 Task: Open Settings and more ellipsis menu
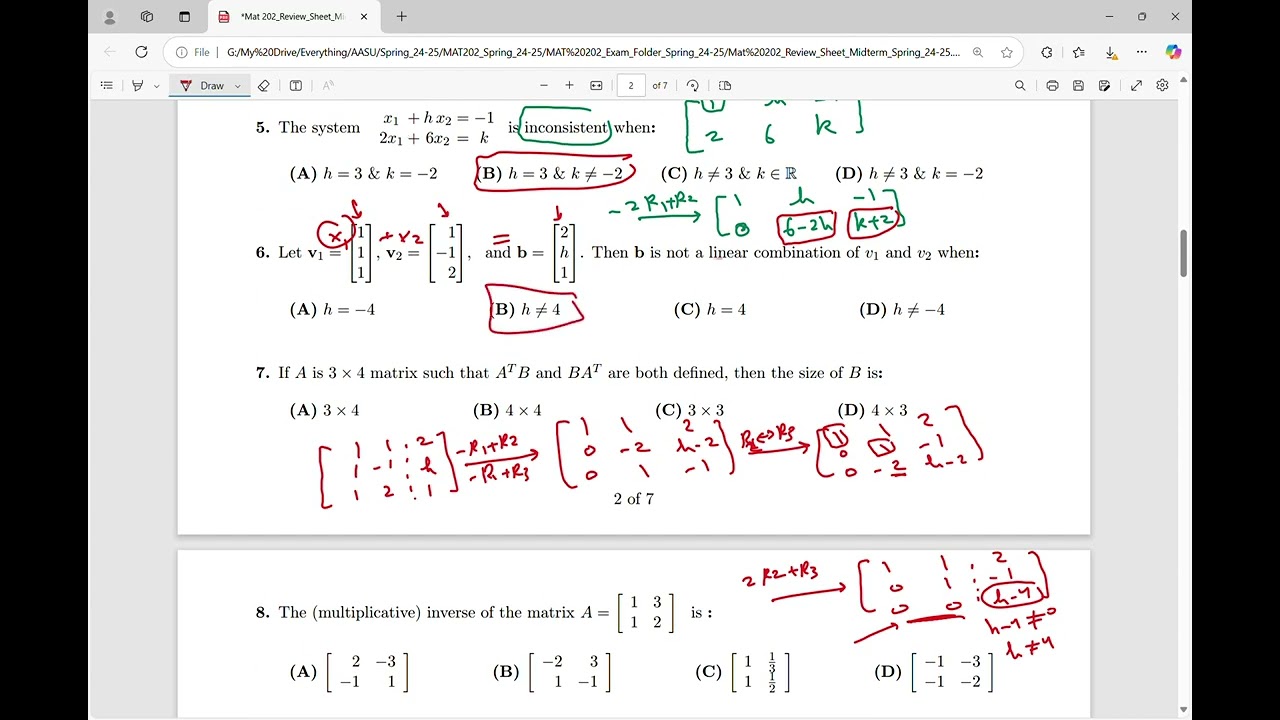[1142, 52]
